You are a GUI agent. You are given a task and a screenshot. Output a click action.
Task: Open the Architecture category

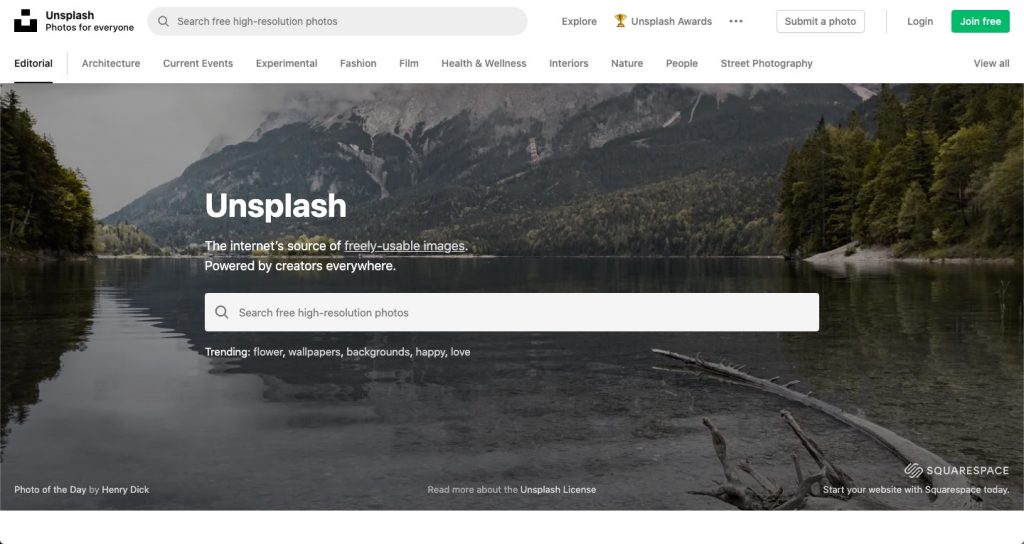(x=111, y=63)
